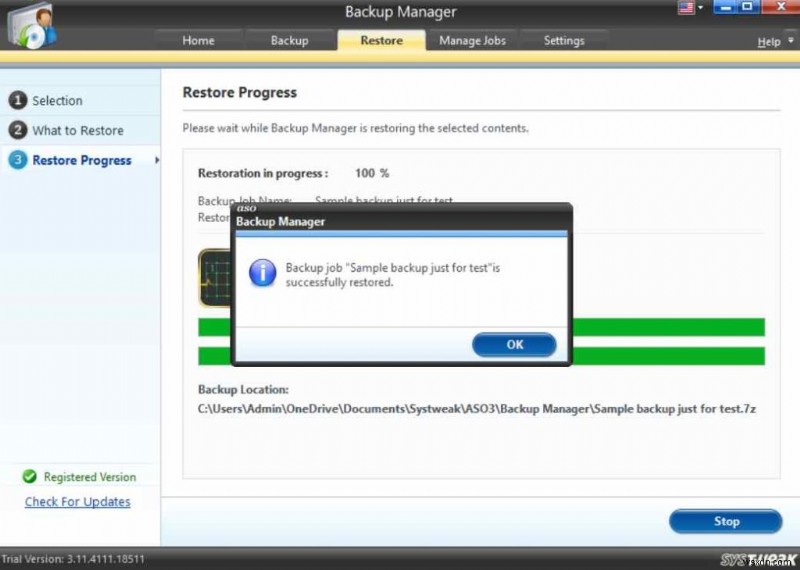Click the backup location path ending in test.7z
This screenshot has width=800, height=570.
click(477, 409)
